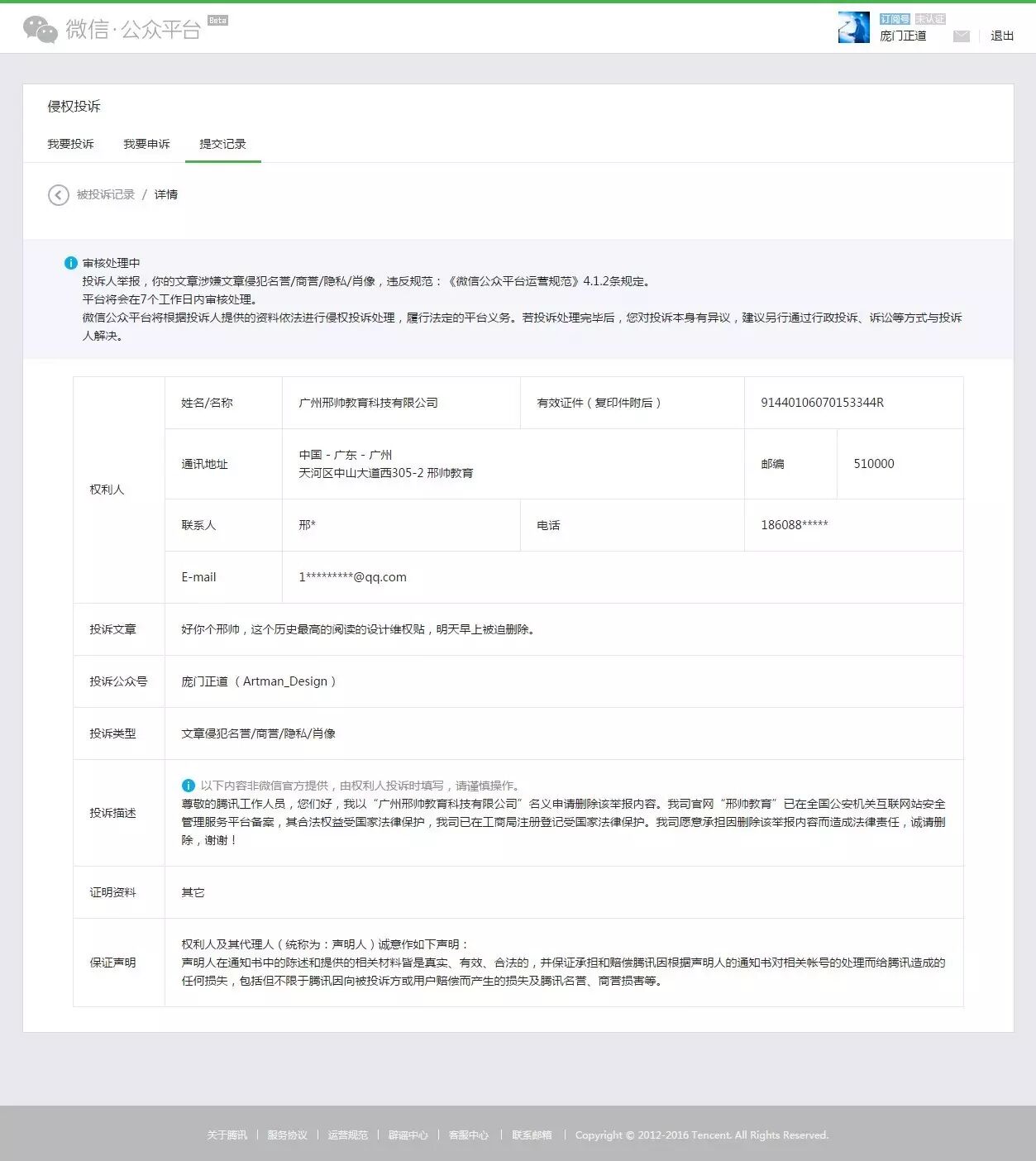1036x1161 pixels.
Task: Click account name 庞门正道
Action: pyautogui.click(x=903, y=36)
